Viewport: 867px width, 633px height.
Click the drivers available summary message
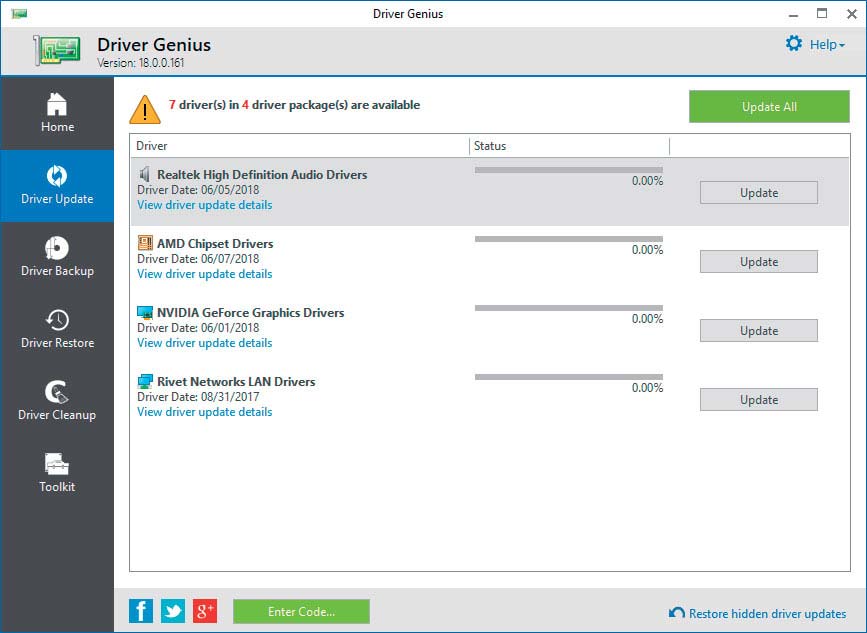[294, 105]
